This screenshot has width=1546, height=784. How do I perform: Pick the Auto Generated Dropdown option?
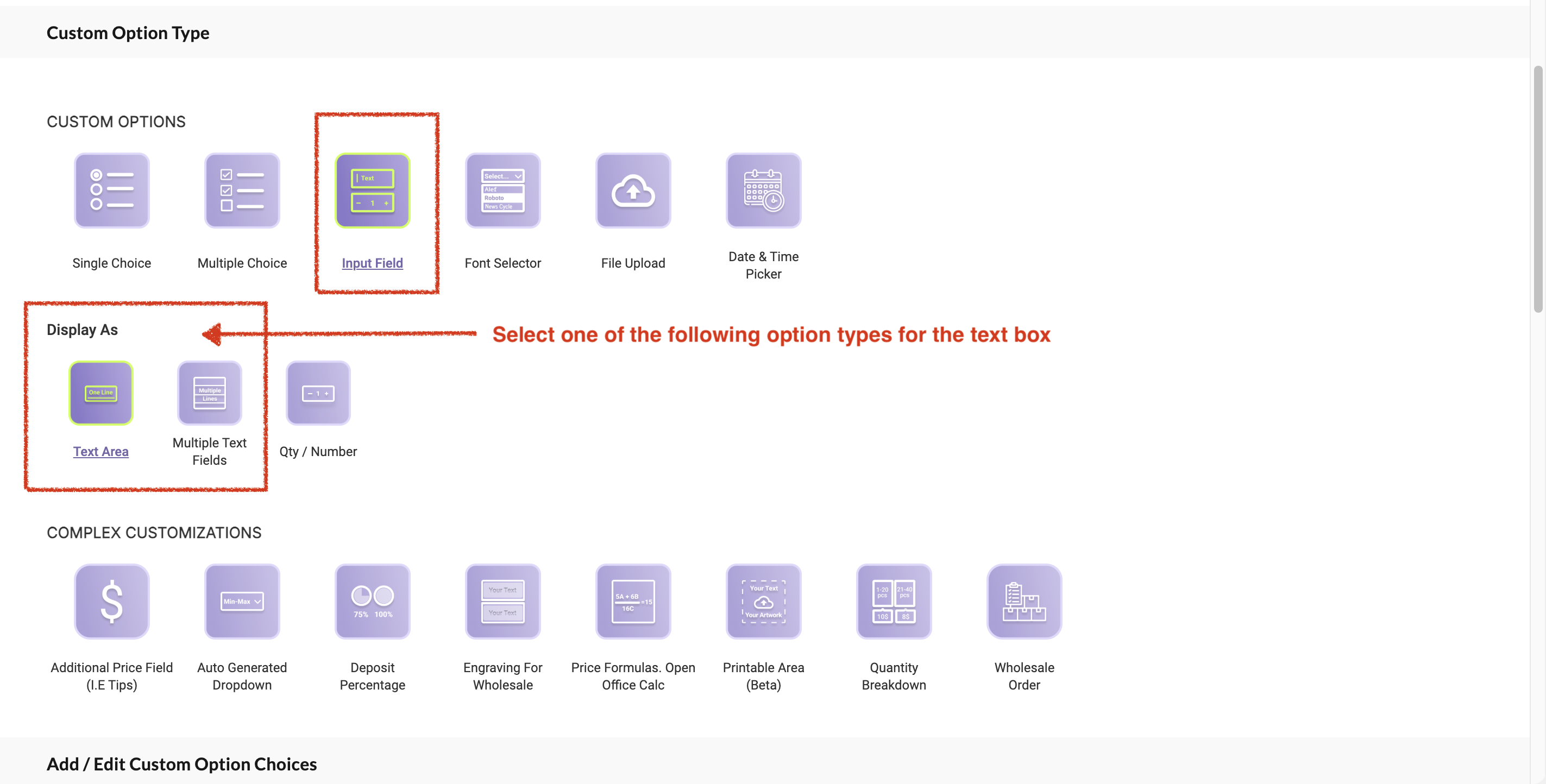click(242, 601)
